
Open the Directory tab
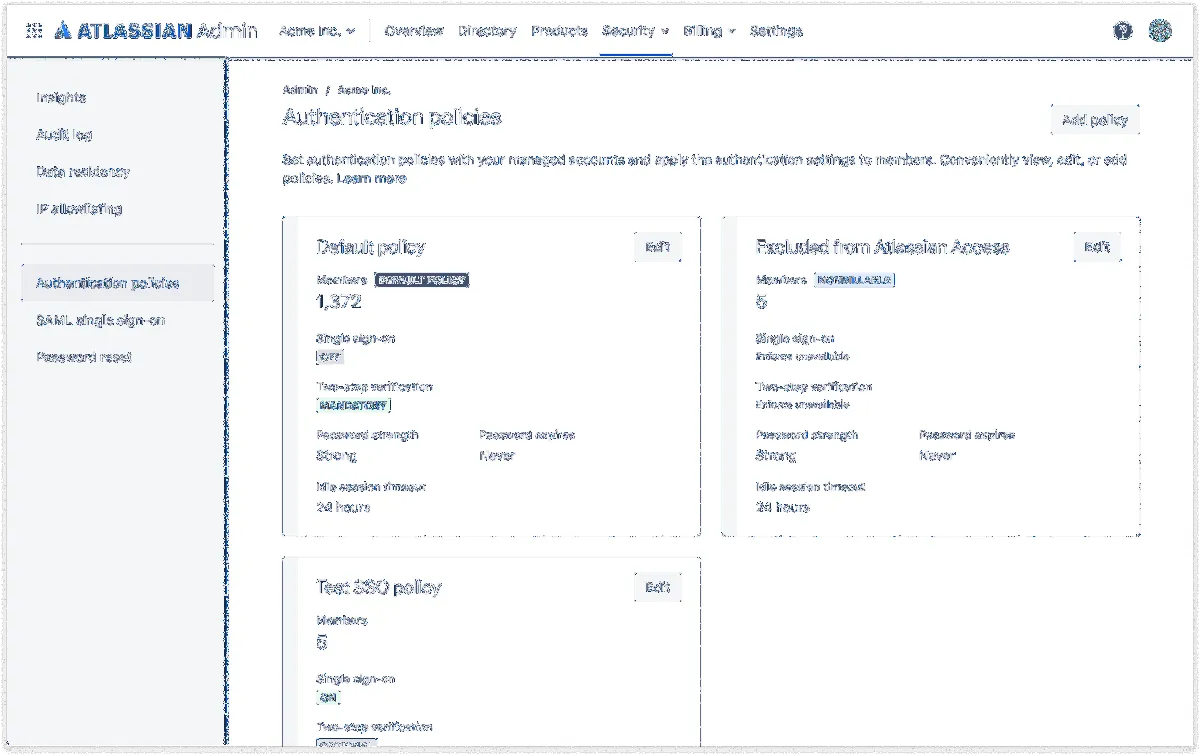(488, 31)
